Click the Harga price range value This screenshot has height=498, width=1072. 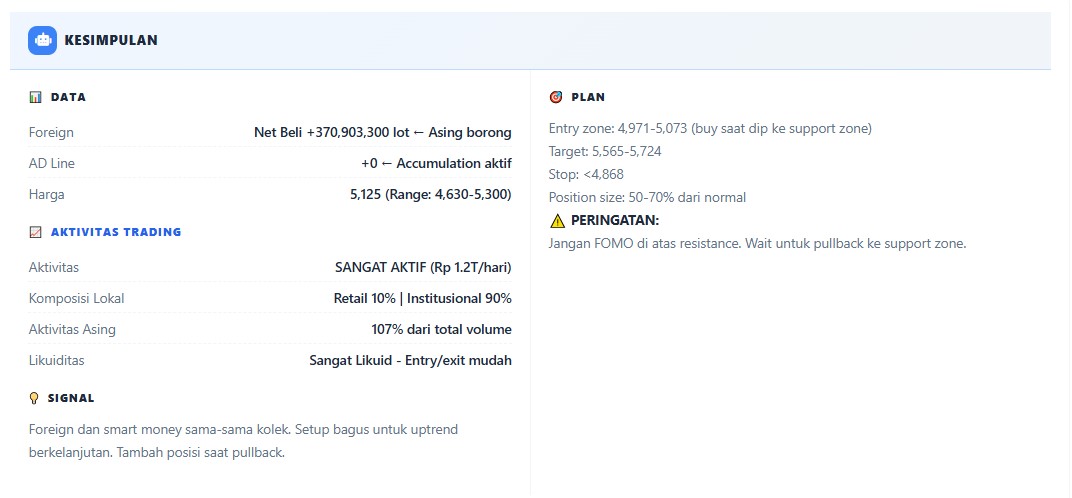430,194
